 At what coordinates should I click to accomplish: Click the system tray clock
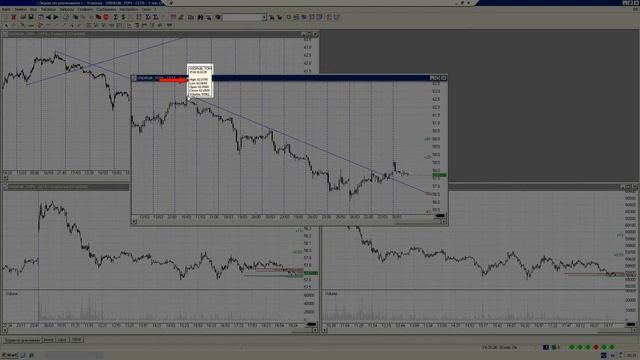click(632, 356)
